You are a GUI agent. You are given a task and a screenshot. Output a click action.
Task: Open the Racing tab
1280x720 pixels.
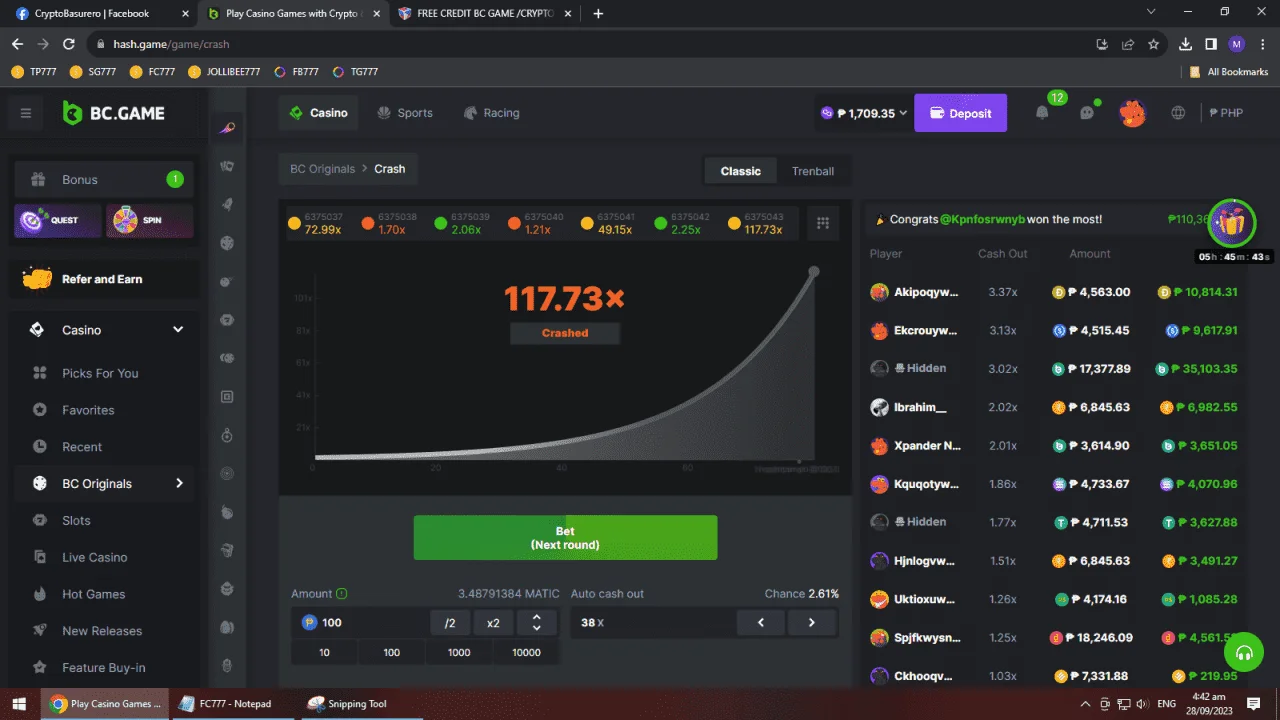coord(491,113)
